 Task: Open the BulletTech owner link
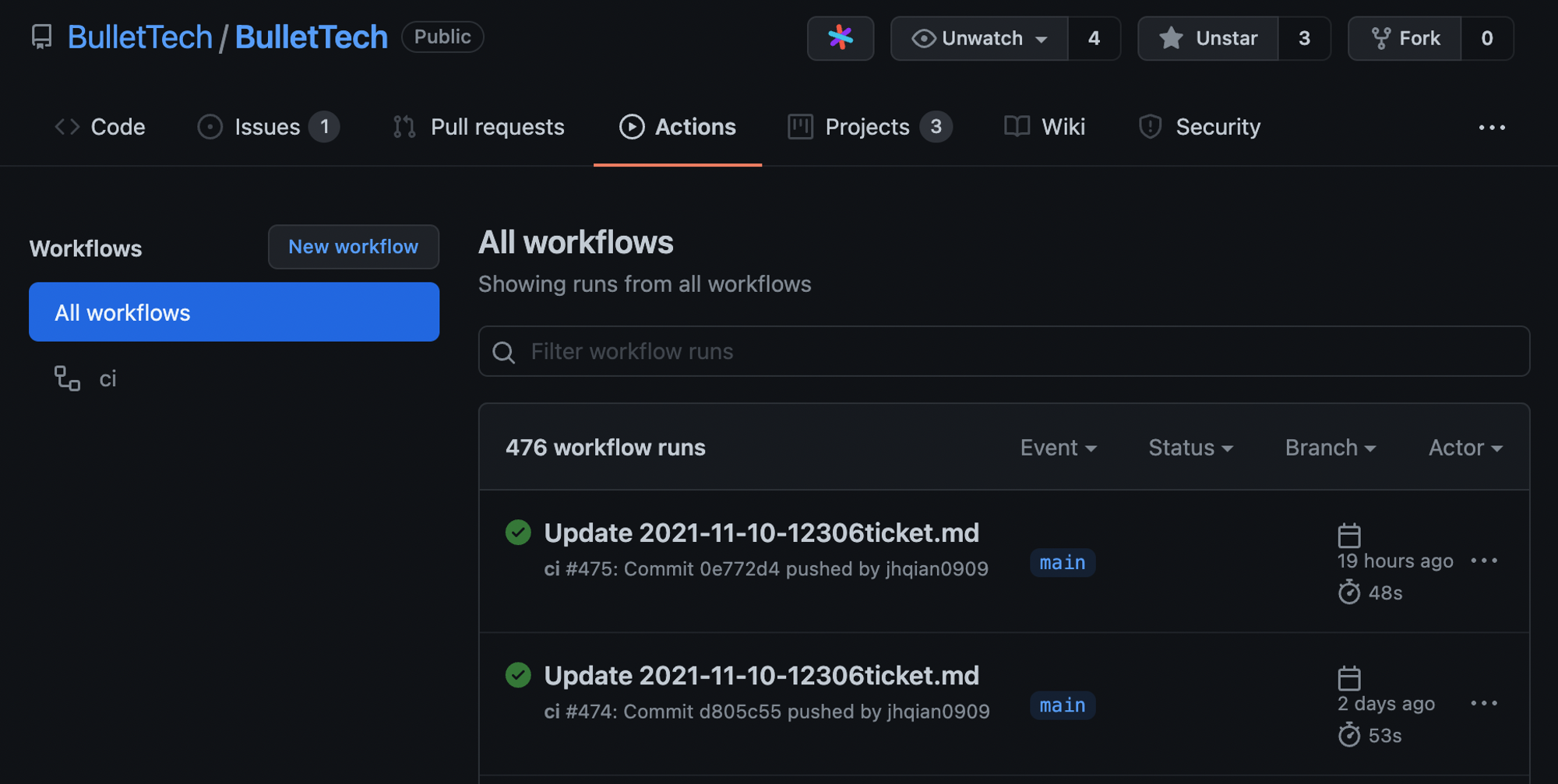[140, 37]
